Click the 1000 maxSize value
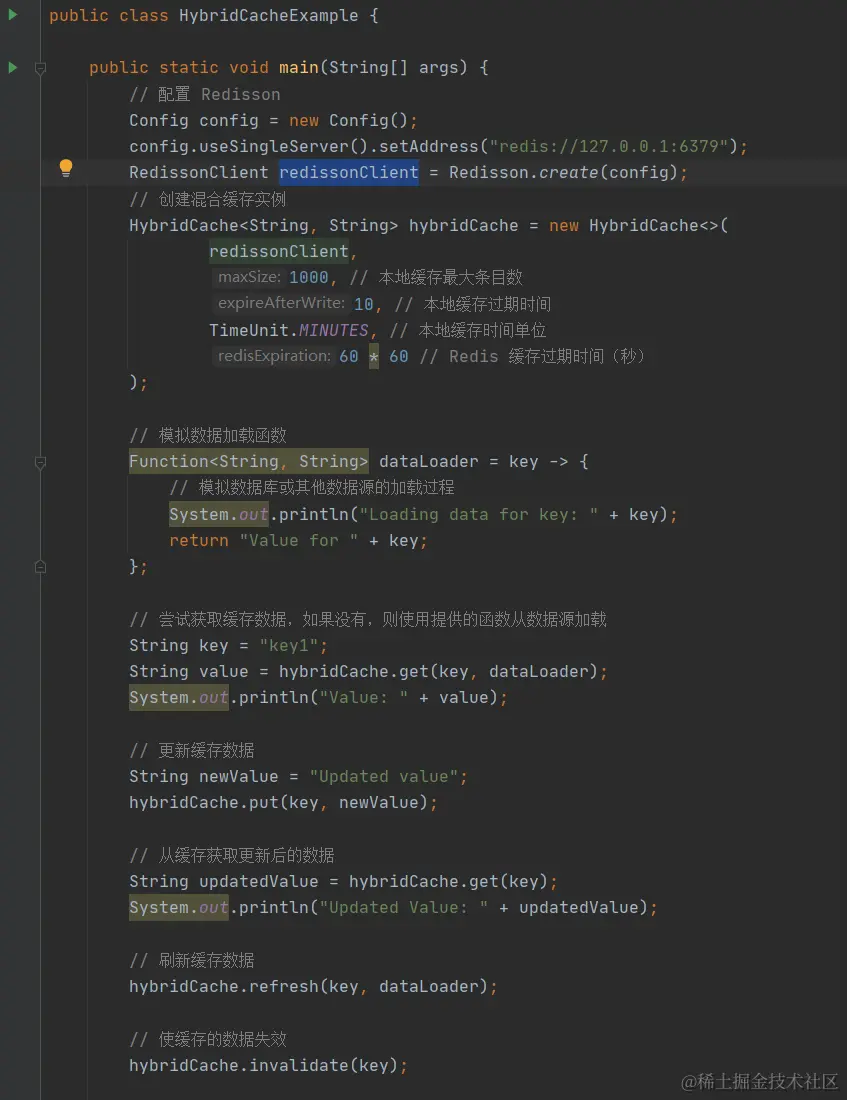This screenshot has width=847, height=1100. [x=309, y=278]
